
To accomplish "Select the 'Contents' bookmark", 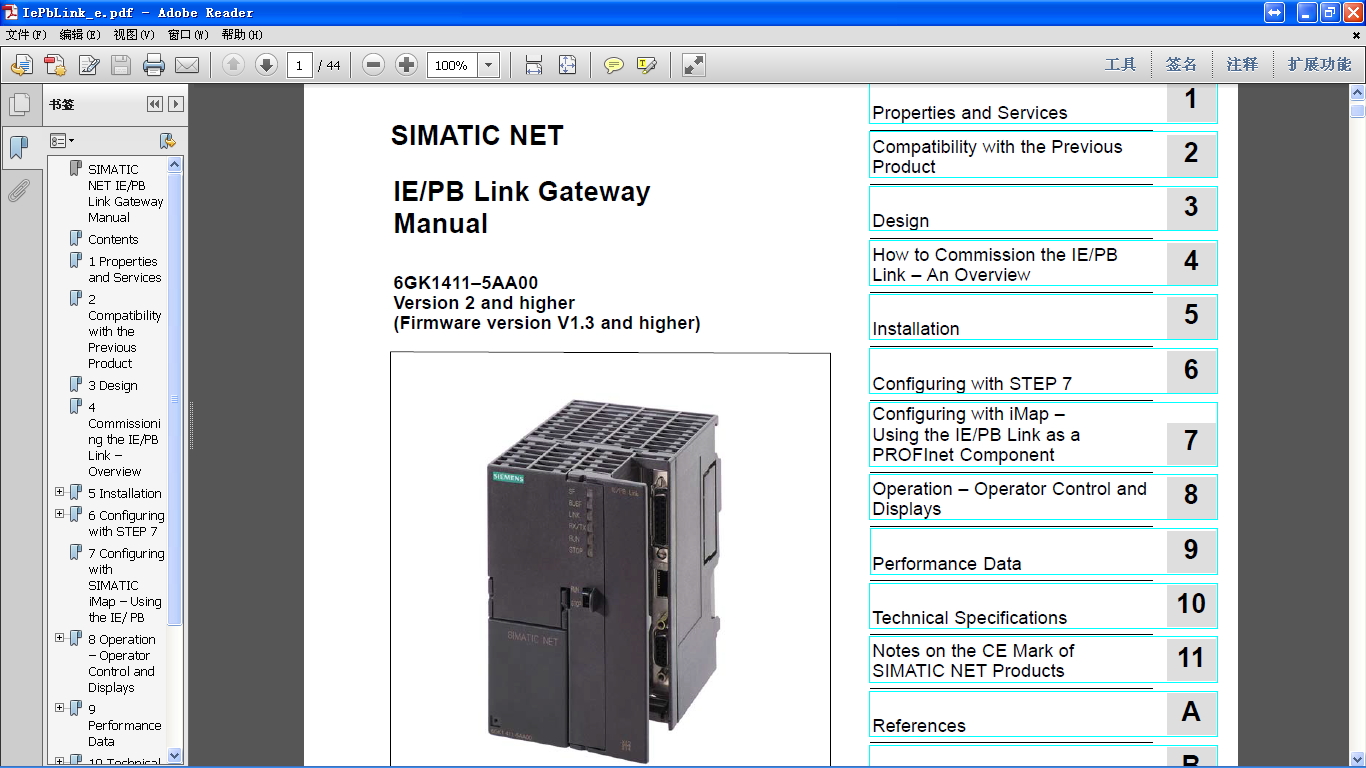I will point(113,239).
